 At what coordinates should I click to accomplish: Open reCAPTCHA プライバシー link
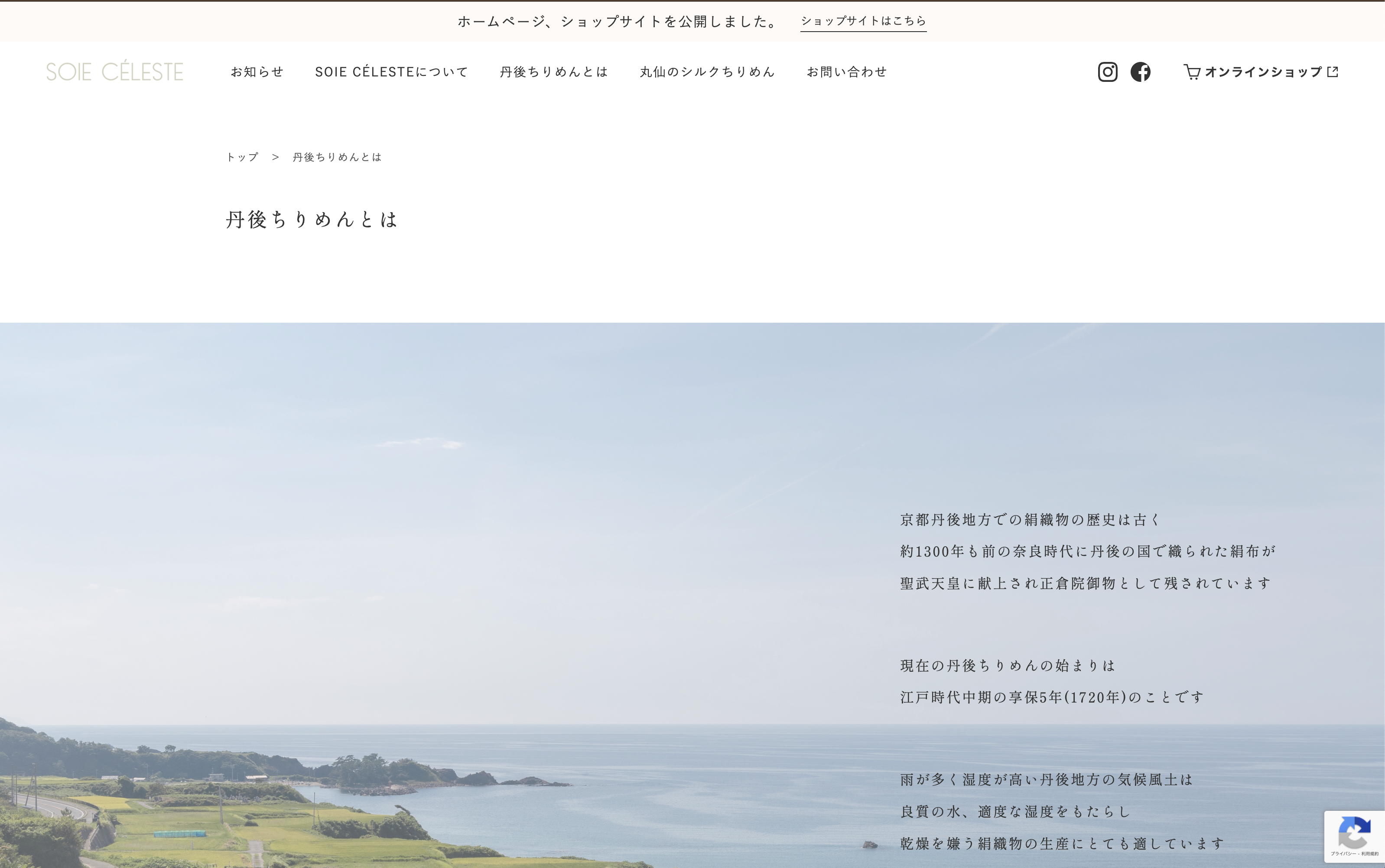[1344, 854]
